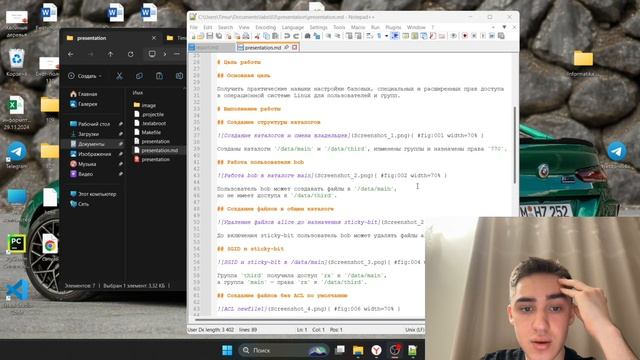The width and height of the screenshot is (640, 360).
Task: Open the Language menu
Action: tap(293, 27)
